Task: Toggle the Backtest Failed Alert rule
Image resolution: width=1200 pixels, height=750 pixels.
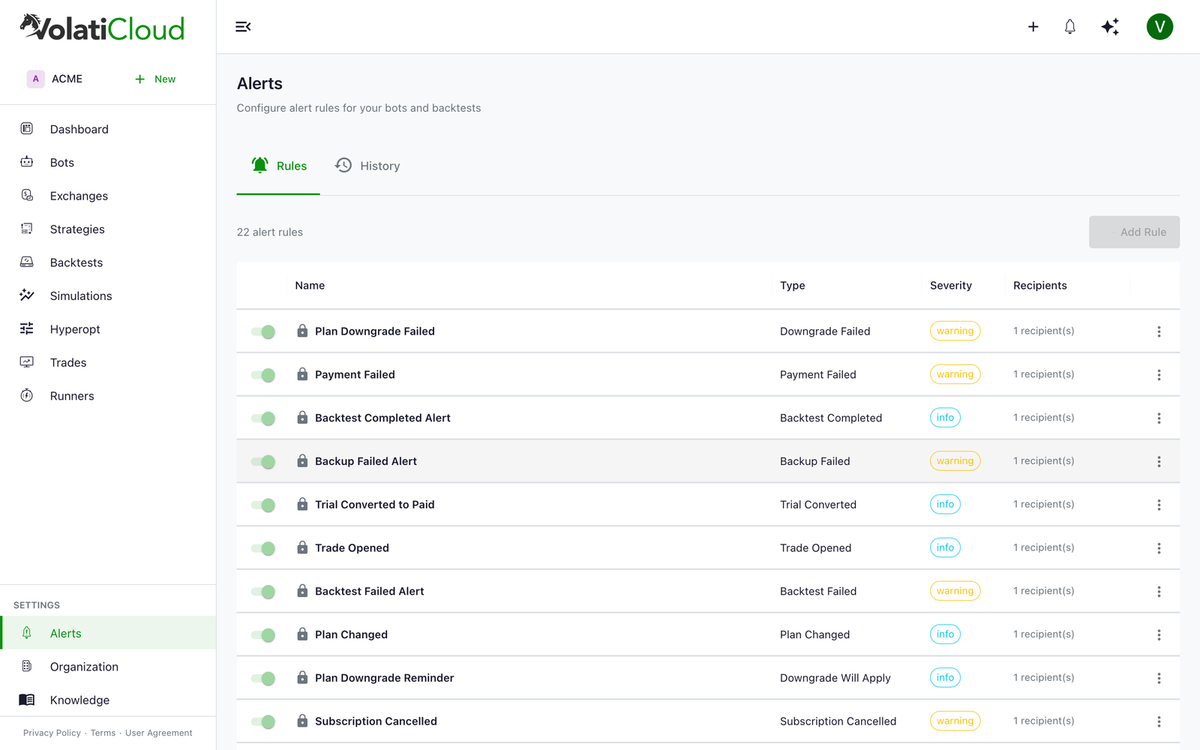Action: tap(263, 591)
